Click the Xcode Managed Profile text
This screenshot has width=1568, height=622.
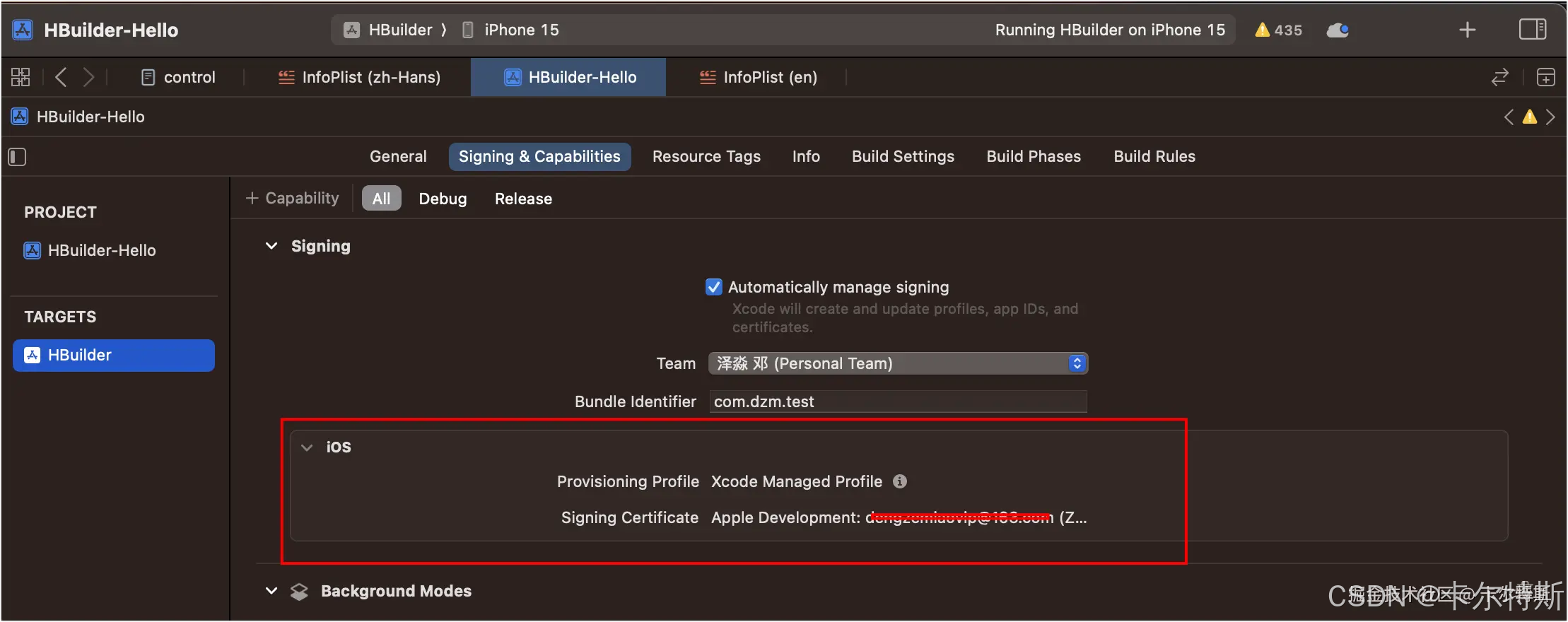pyautogui.click(x=797, y=481)
